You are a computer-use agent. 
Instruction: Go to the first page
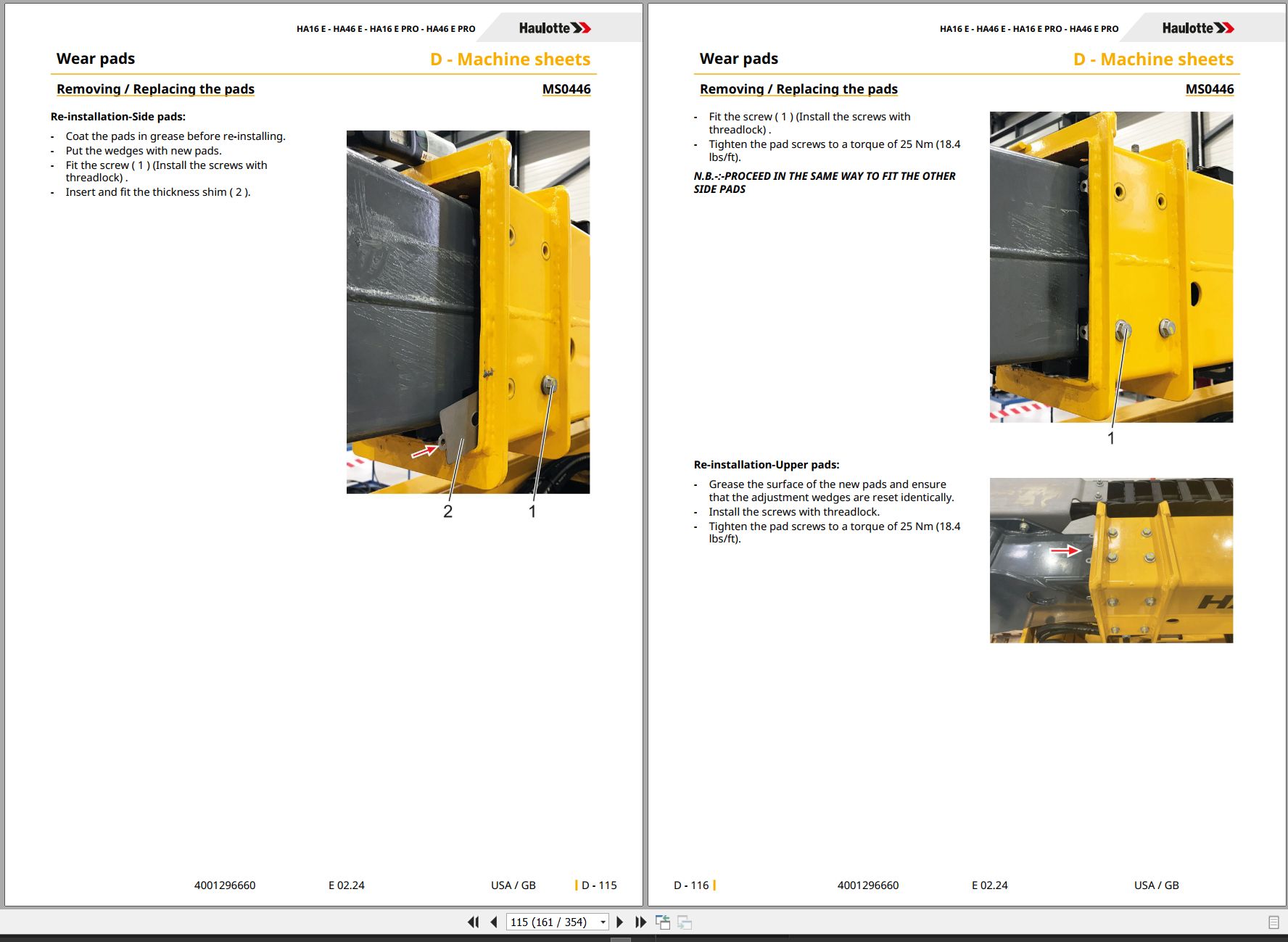click(474, 922)
